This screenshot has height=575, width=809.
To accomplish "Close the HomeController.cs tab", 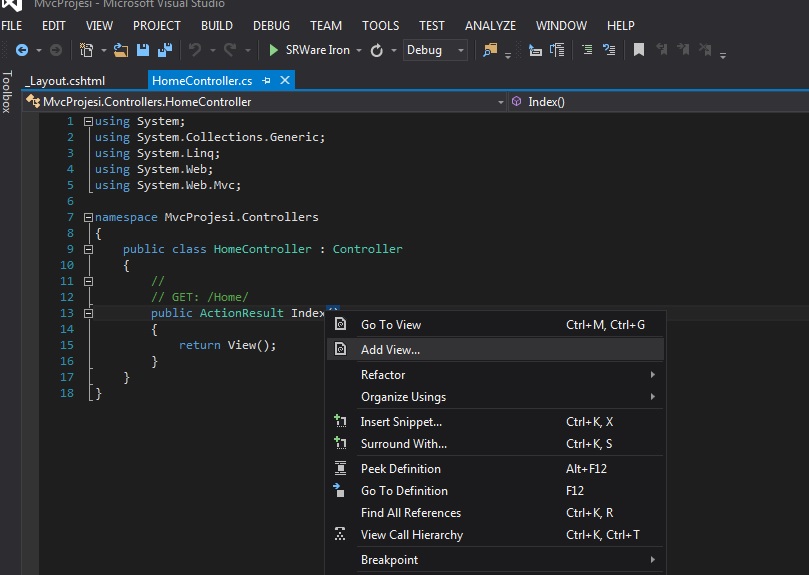I will coord(285,81).
